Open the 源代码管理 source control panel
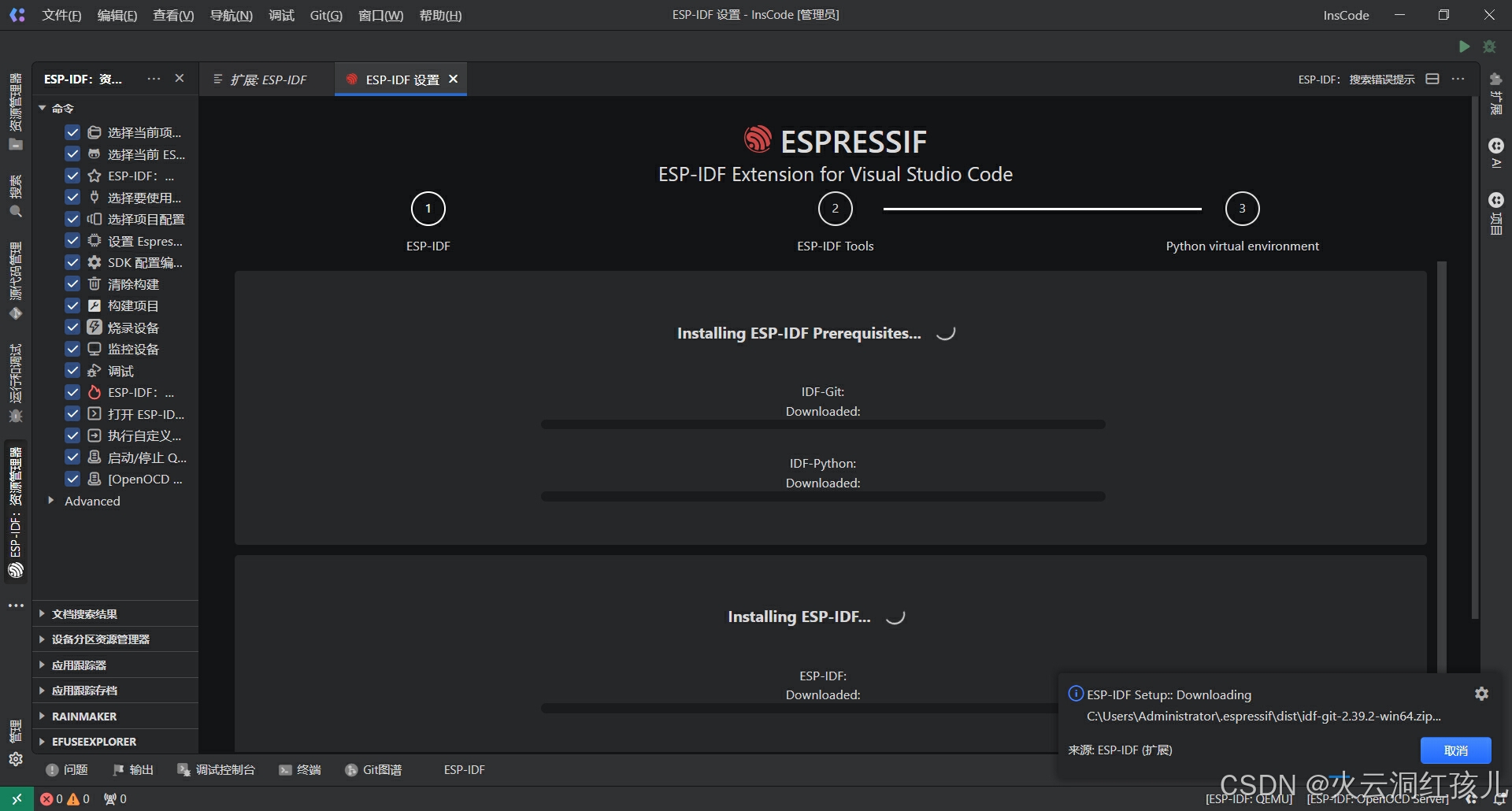 coord(16,280)
